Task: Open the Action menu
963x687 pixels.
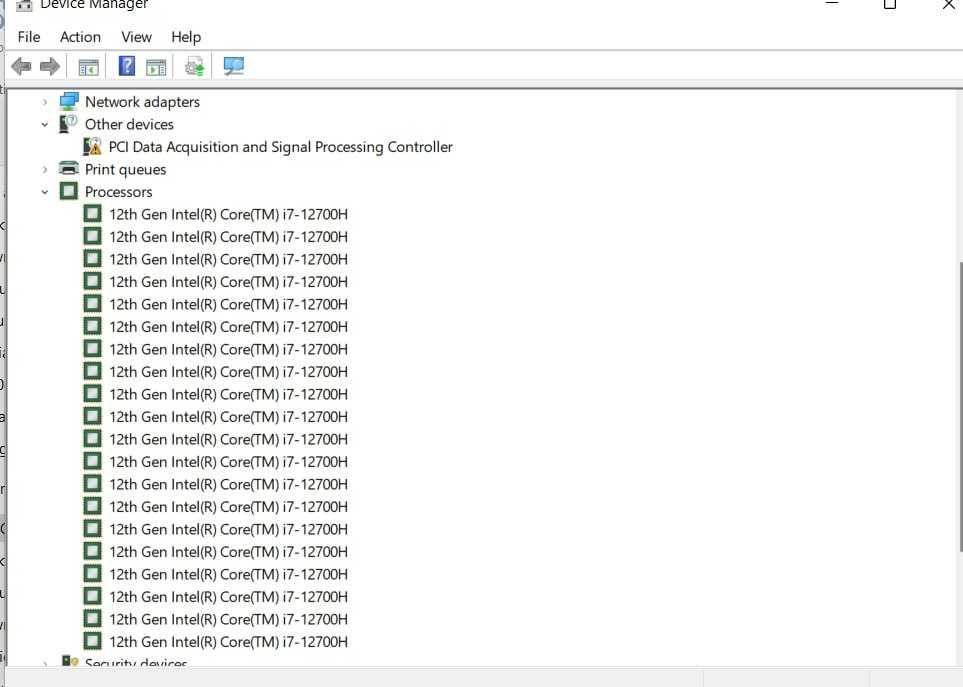Action: click(80, 37)
